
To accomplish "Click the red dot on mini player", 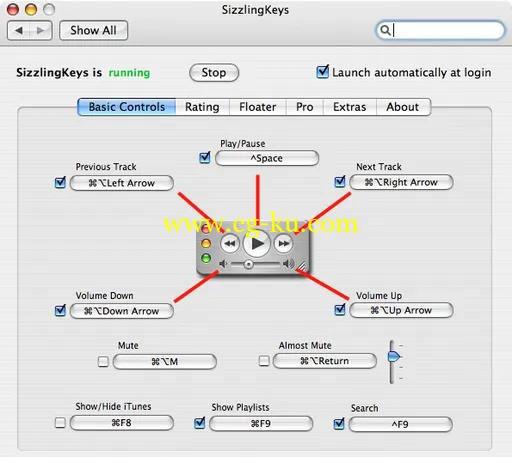I will coord(206,228).
